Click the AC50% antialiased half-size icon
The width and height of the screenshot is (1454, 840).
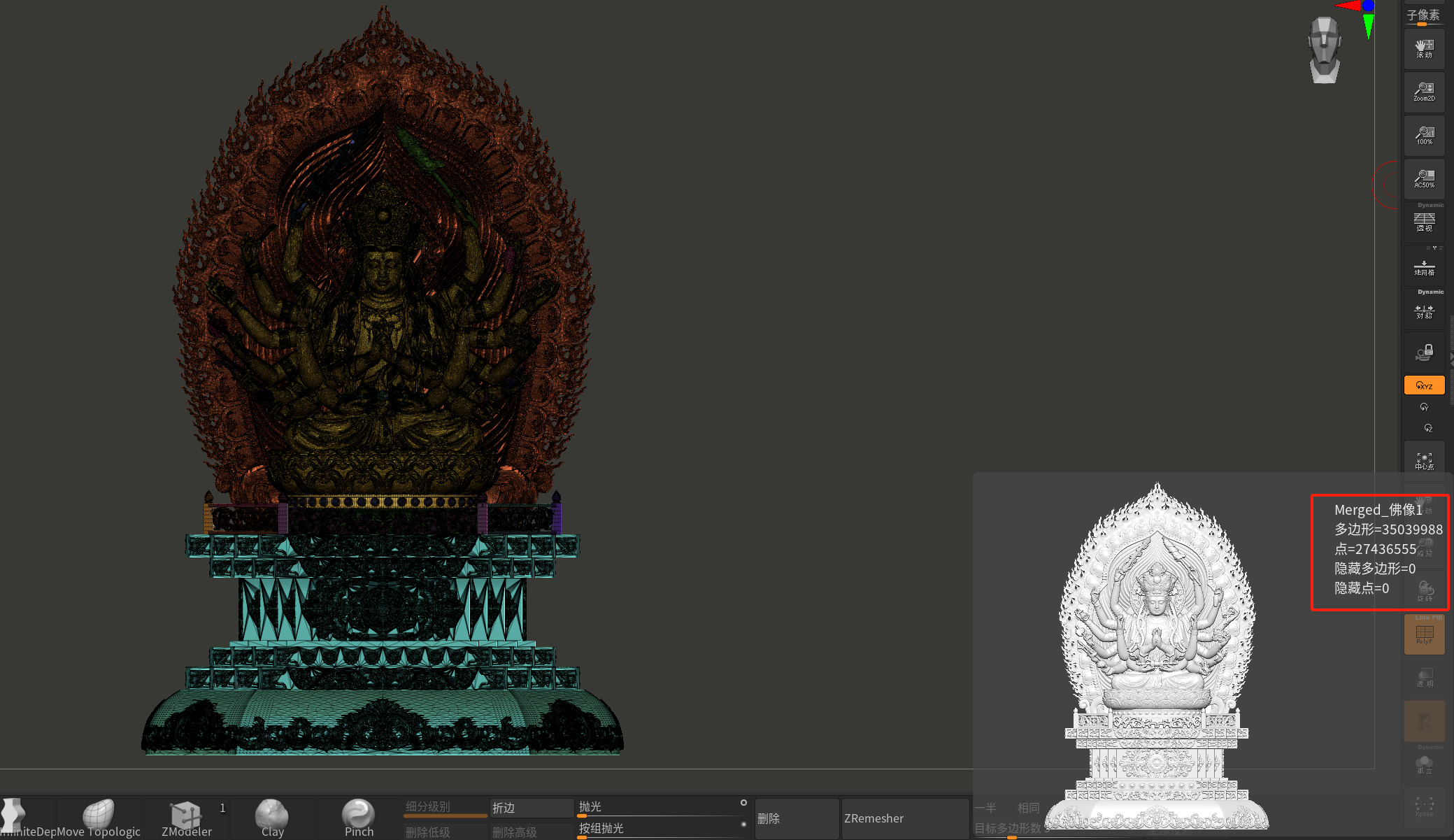(1424, 179)
